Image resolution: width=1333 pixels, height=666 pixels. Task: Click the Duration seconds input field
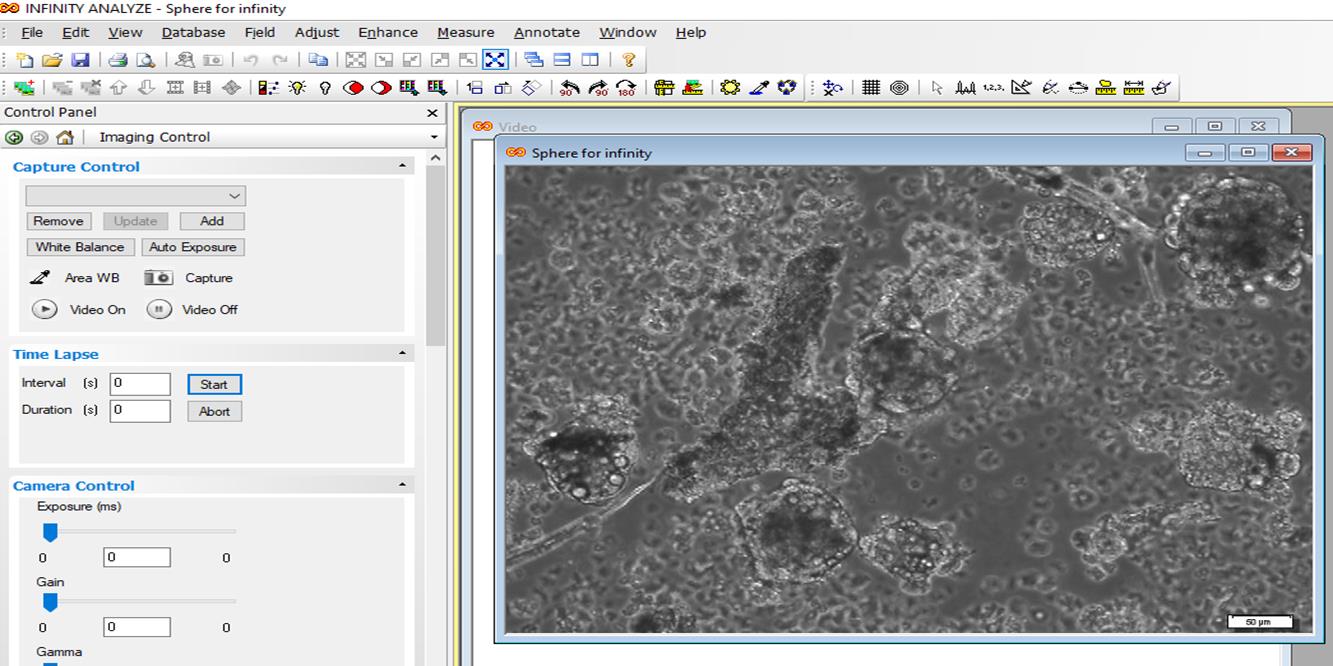[140, 410]
